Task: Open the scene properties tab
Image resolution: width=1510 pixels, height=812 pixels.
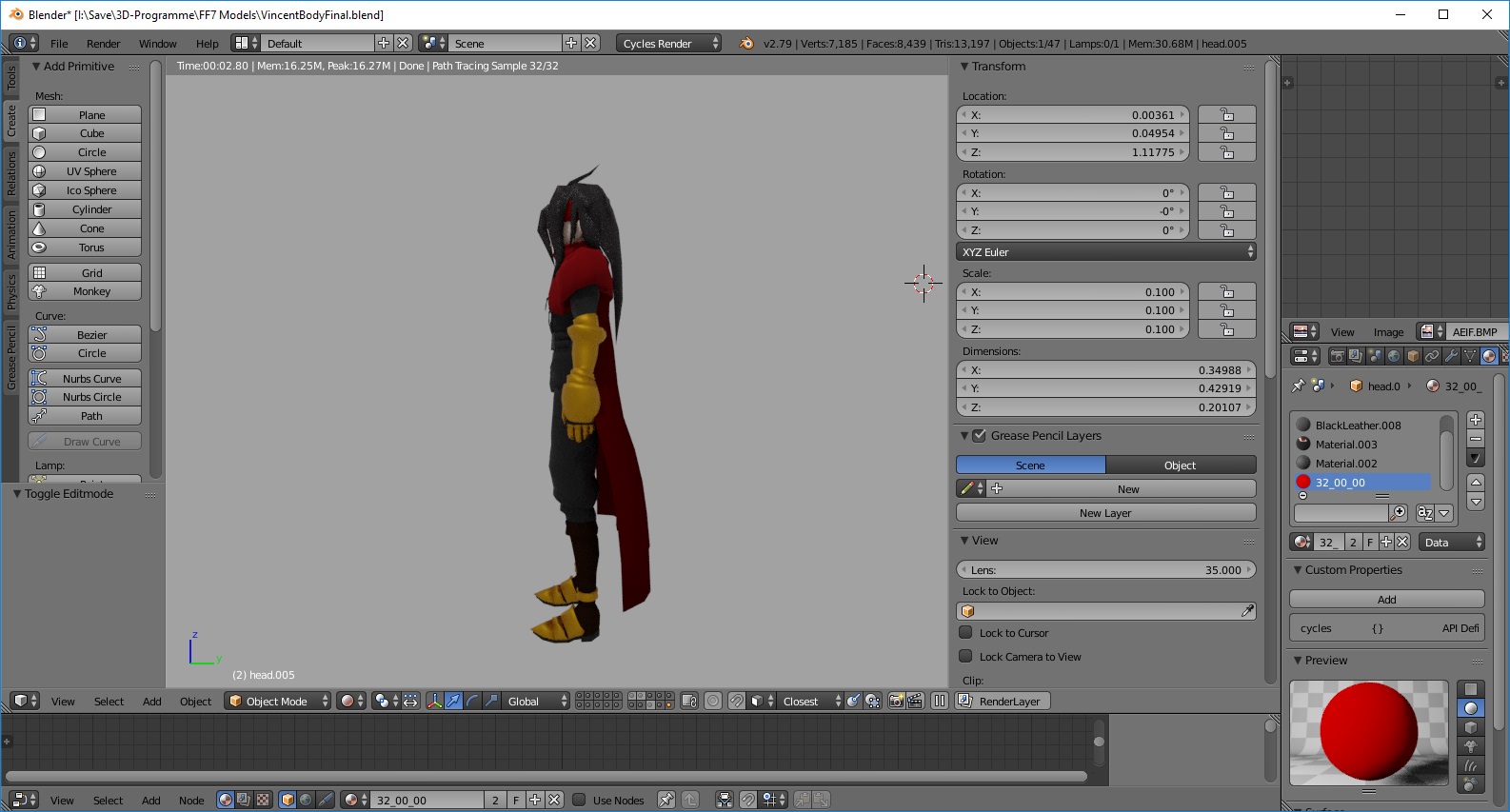Action: 1375,356
